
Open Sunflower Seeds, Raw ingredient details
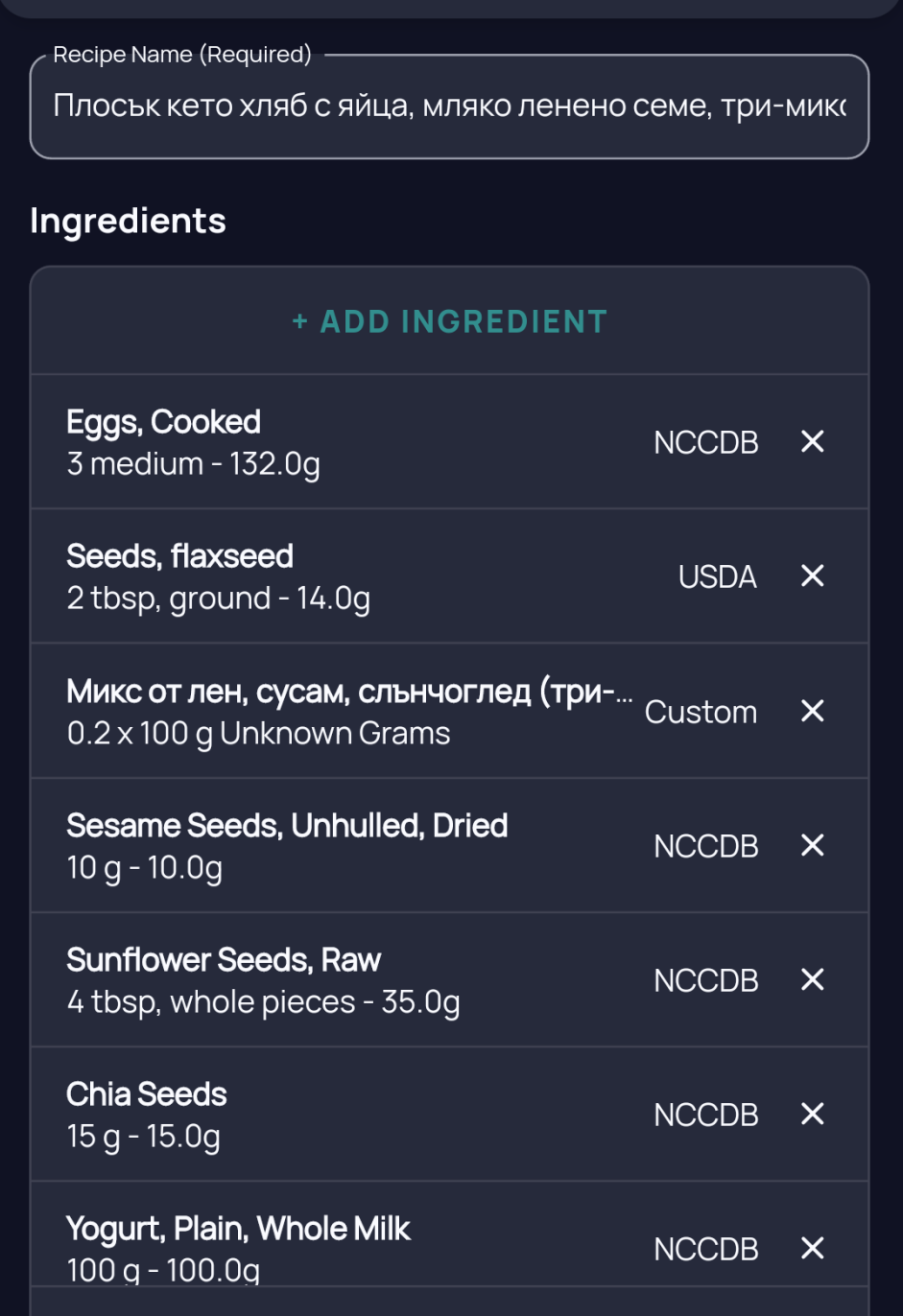tap(288, 980)
